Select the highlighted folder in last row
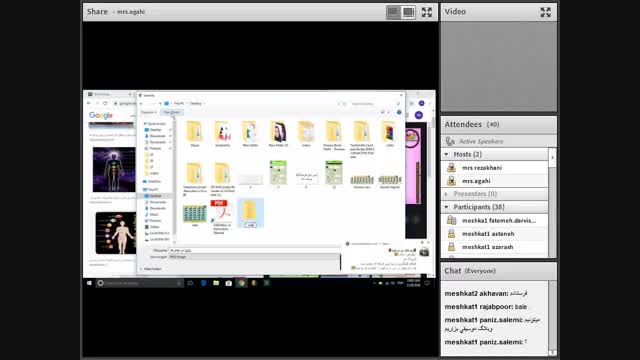 pos(250,213)
